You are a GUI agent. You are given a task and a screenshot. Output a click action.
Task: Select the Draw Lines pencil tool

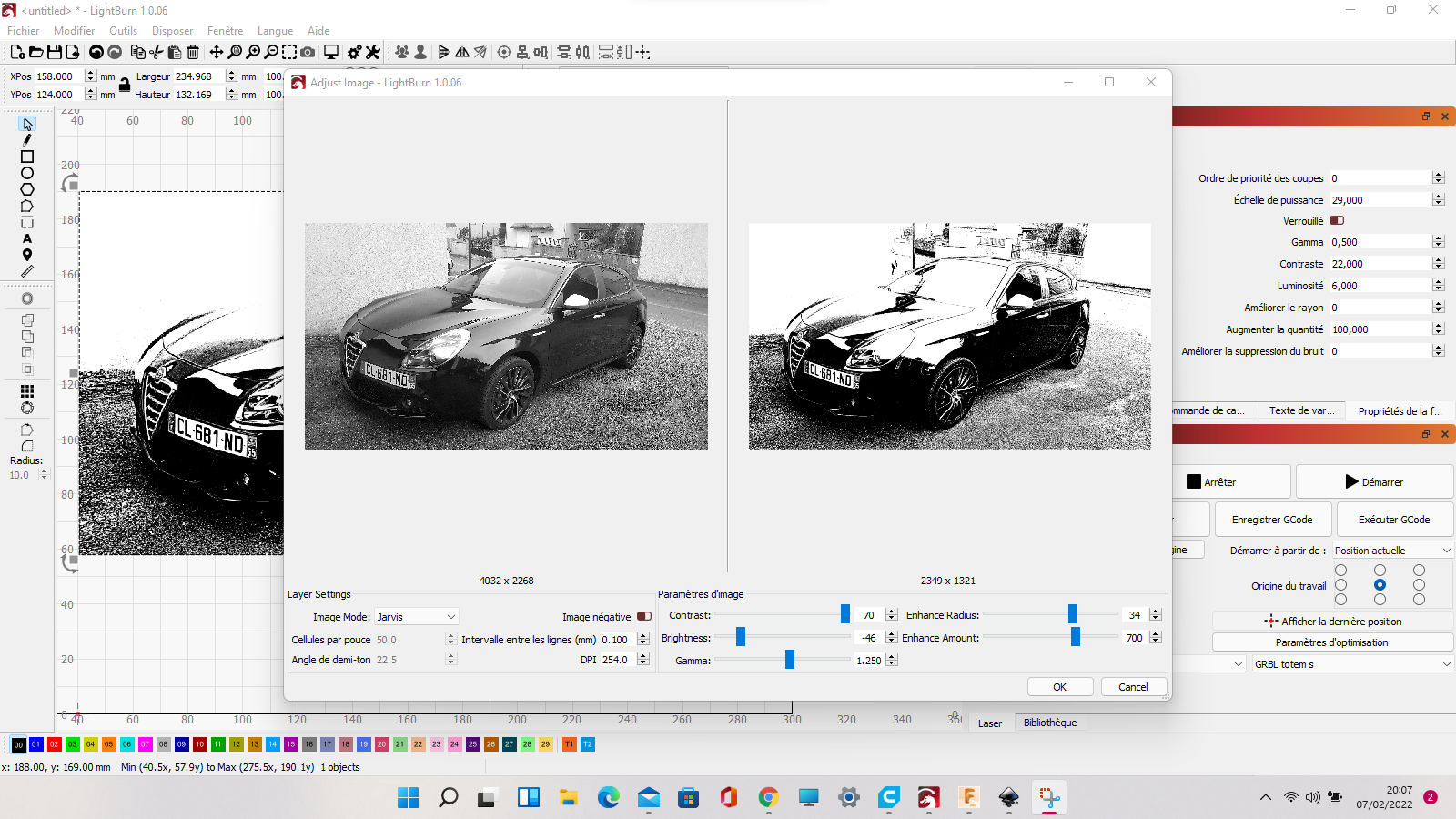tap(27, 140)
